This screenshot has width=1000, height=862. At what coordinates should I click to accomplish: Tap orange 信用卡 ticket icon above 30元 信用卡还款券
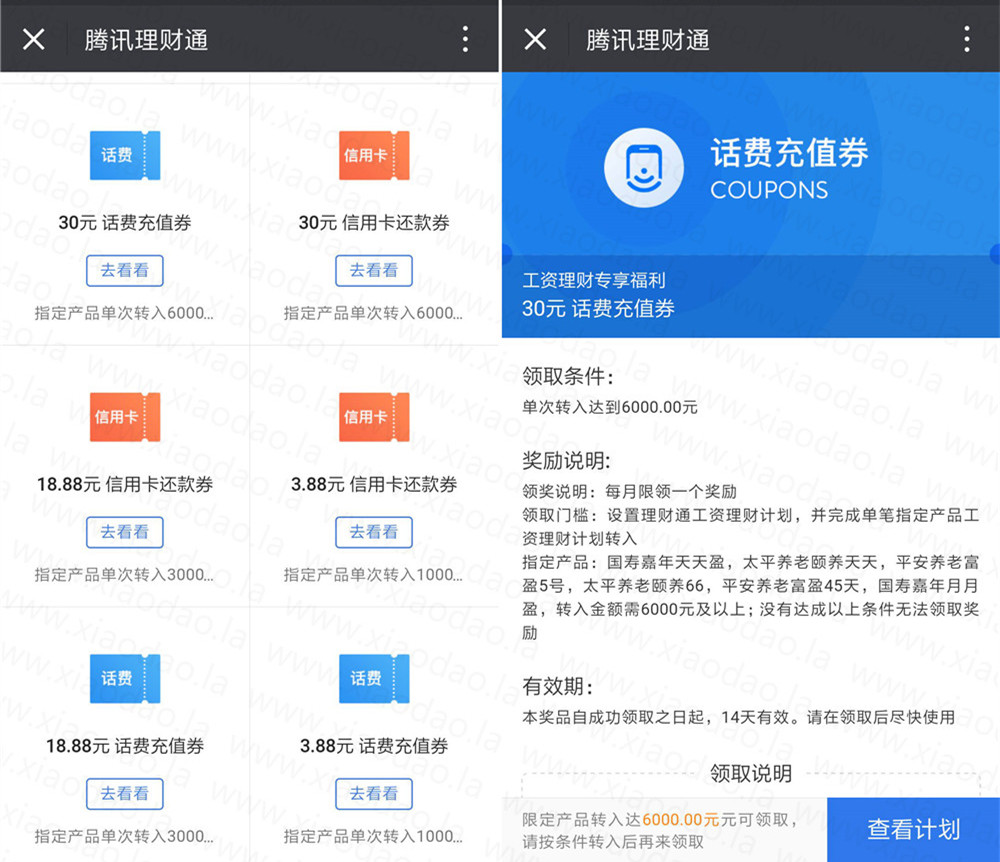374,156
